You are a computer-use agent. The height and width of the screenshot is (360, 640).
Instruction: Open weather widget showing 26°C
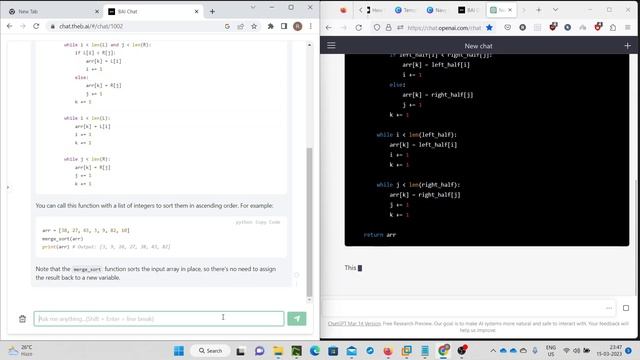click(21, 351)
